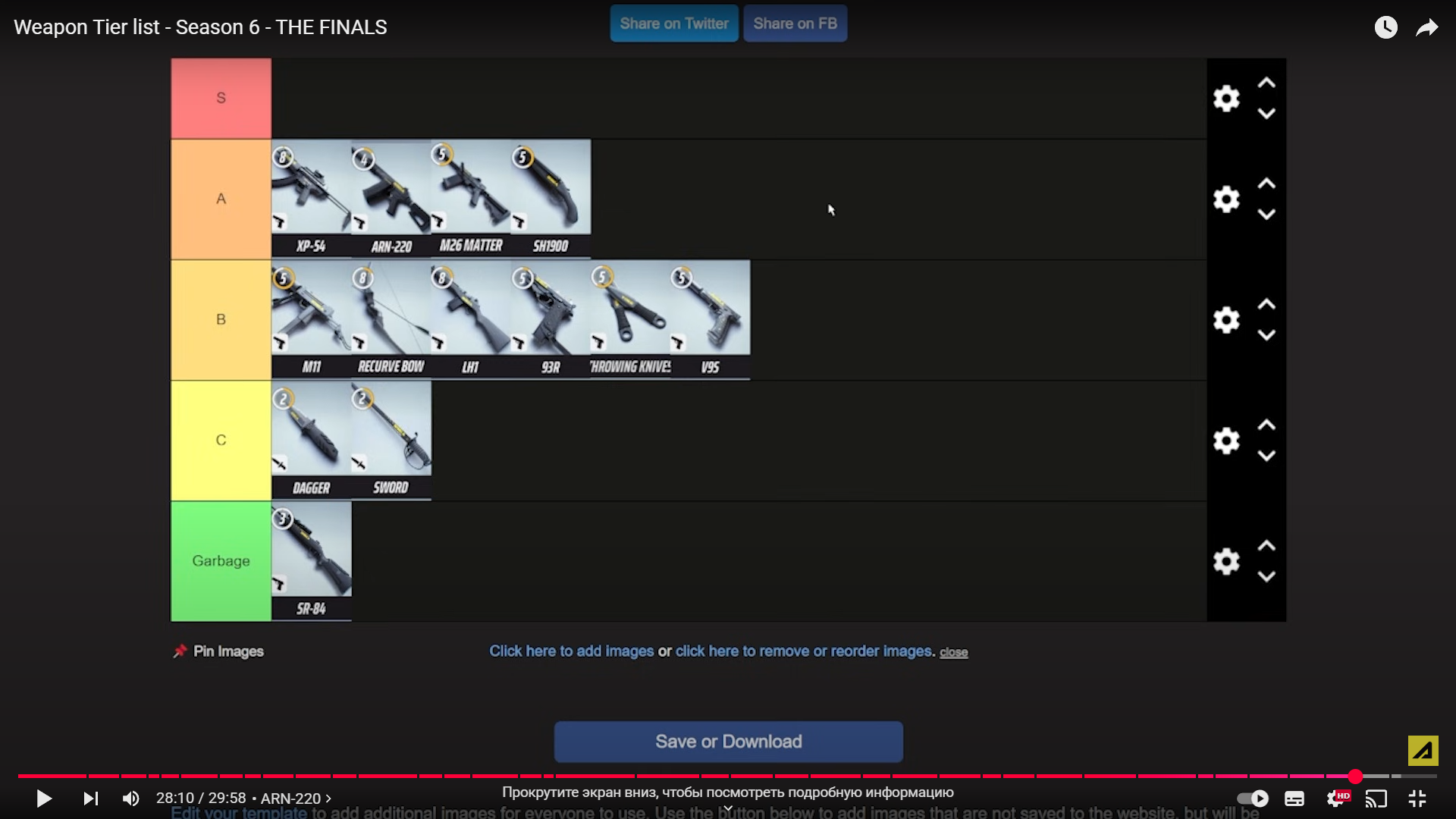Cast video to a TV
Screen dimensions: 1456x819
pyautogui.click(x=1376, y=799)
